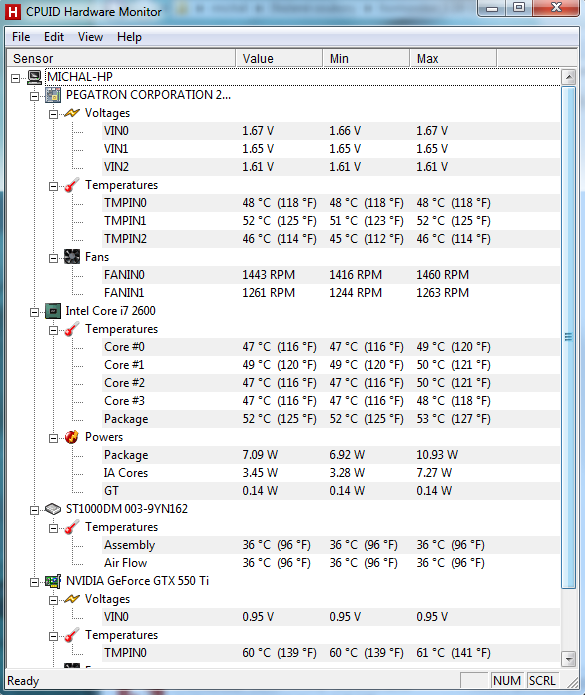Viewport: 585px width, 695px height.
Task: Select the Core #3 temperature row
Action: pyautogui.click(x=330, y=401)
